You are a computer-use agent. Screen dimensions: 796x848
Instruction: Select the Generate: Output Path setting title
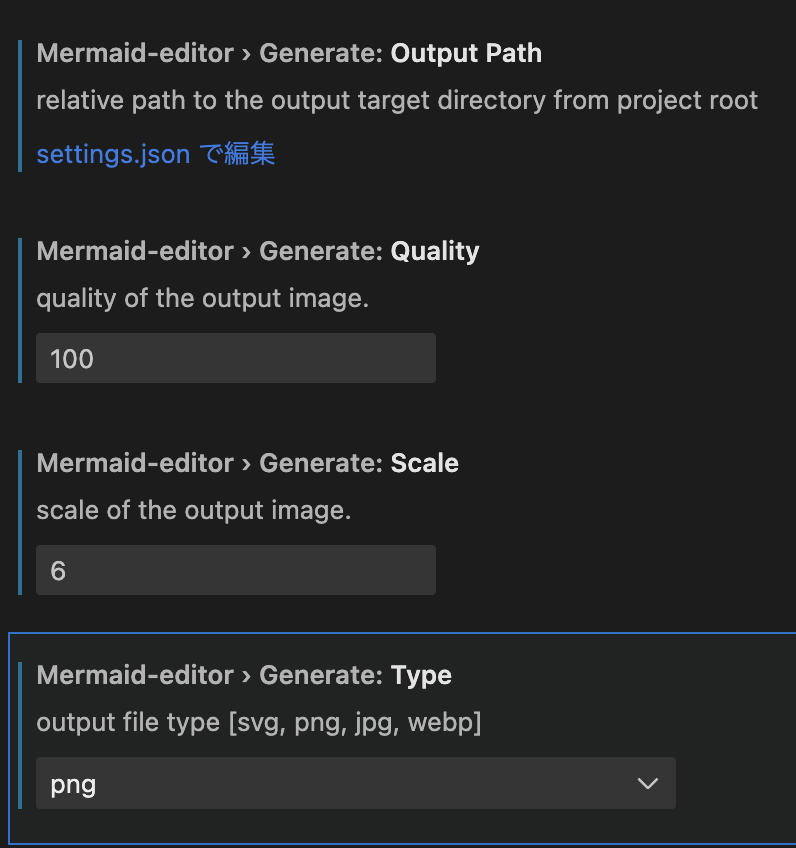coord(289,53)
